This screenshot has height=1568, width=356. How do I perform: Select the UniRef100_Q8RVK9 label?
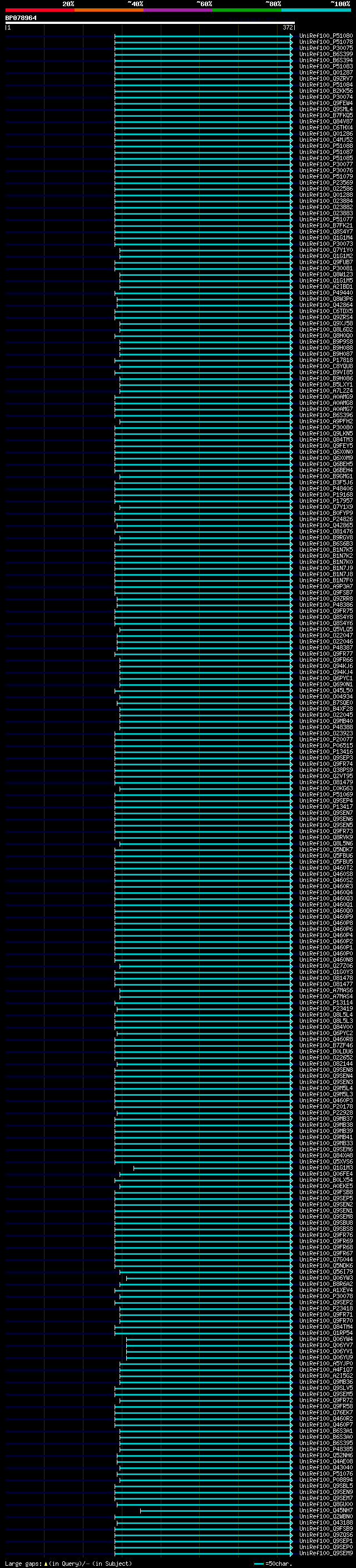coord(326,837)
